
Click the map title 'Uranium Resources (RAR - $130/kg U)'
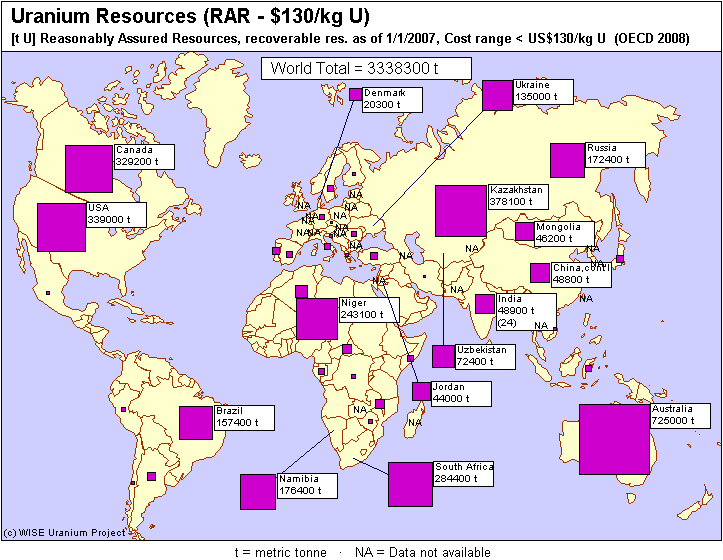click(190, 16)
